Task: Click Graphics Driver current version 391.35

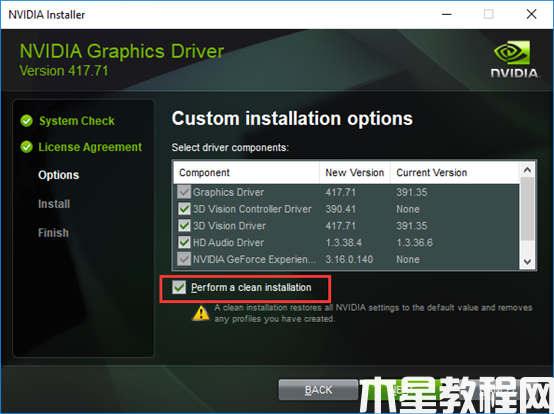Action: tap(412, 192)
